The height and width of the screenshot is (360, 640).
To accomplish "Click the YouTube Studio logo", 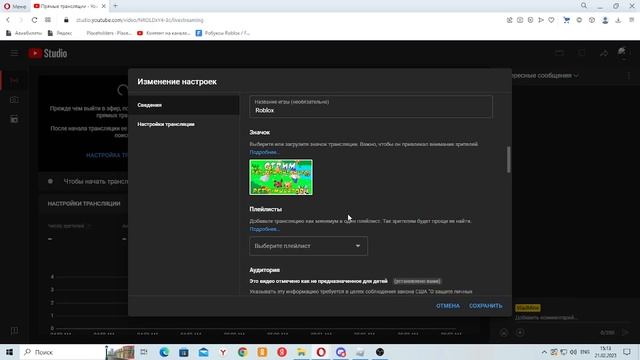I will 48,53.
